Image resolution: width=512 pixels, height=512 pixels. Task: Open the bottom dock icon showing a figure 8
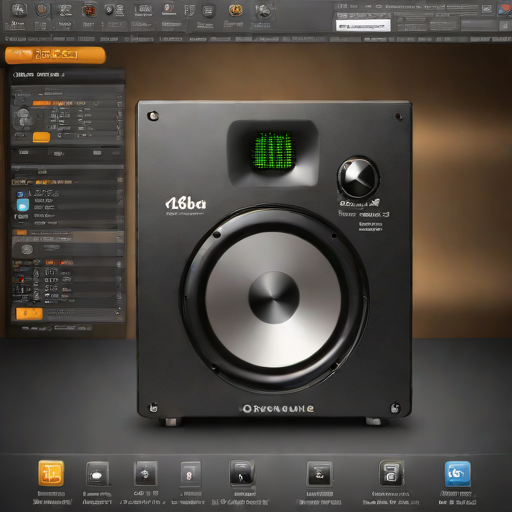190,474
